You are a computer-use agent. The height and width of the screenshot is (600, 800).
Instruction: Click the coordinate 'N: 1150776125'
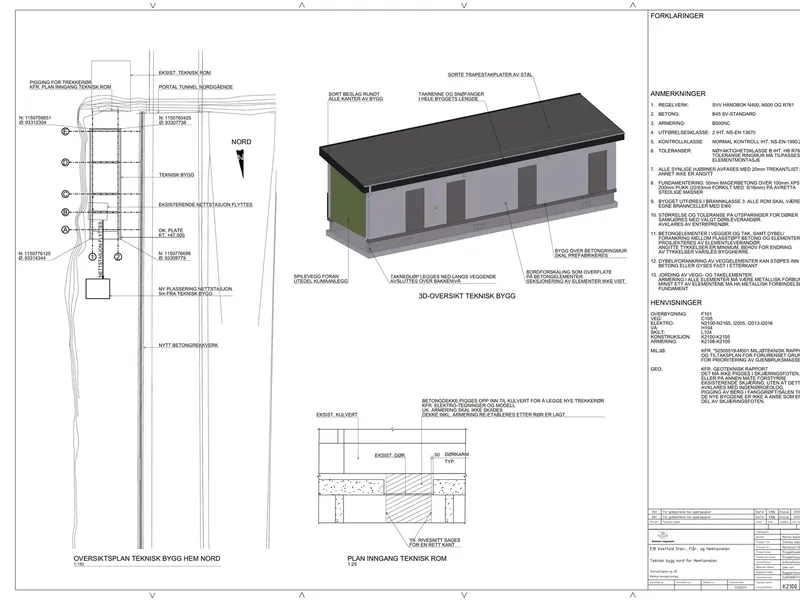click(35, 254)
